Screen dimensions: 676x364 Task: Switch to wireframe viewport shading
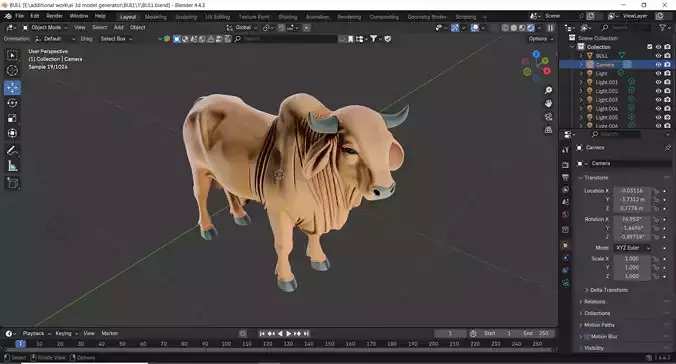click(x=505, y=28)
